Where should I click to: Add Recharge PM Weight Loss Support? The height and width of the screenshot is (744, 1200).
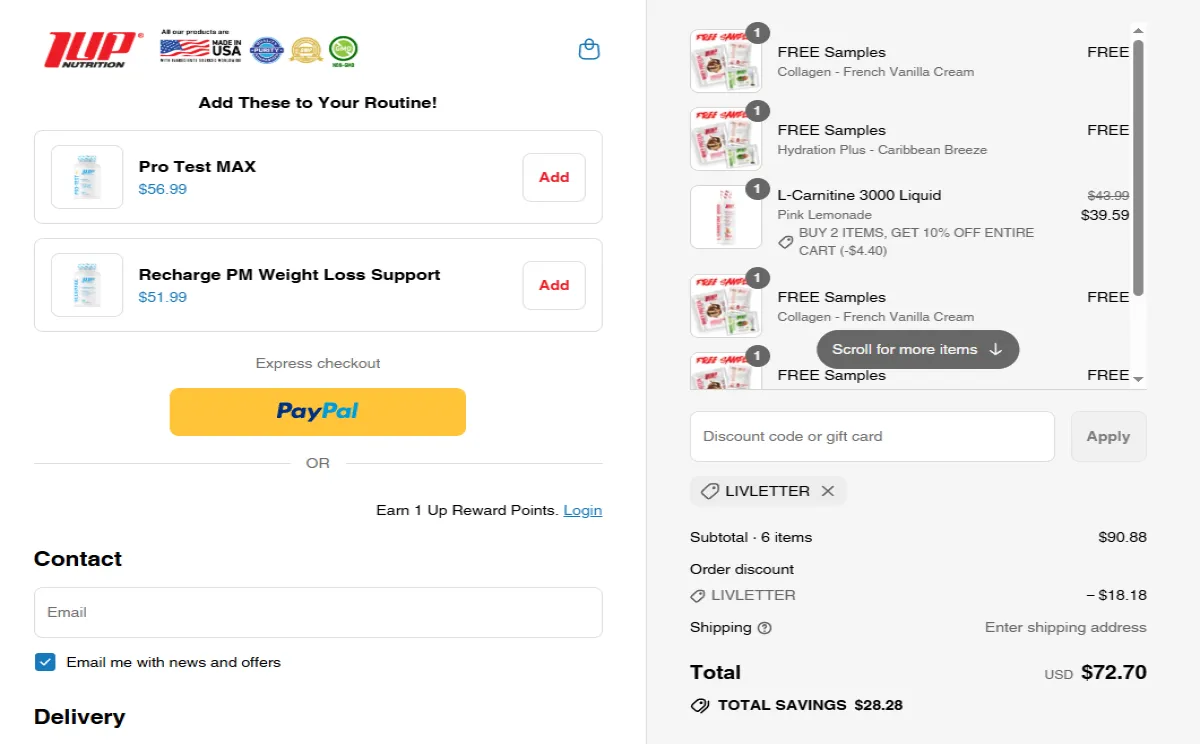[553, 285]
